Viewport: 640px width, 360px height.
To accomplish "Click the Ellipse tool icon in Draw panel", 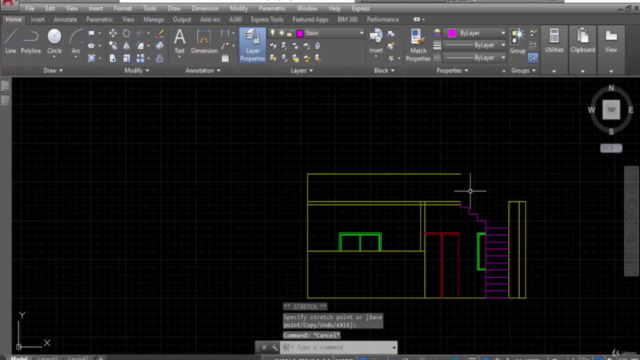I will point(91,46).
